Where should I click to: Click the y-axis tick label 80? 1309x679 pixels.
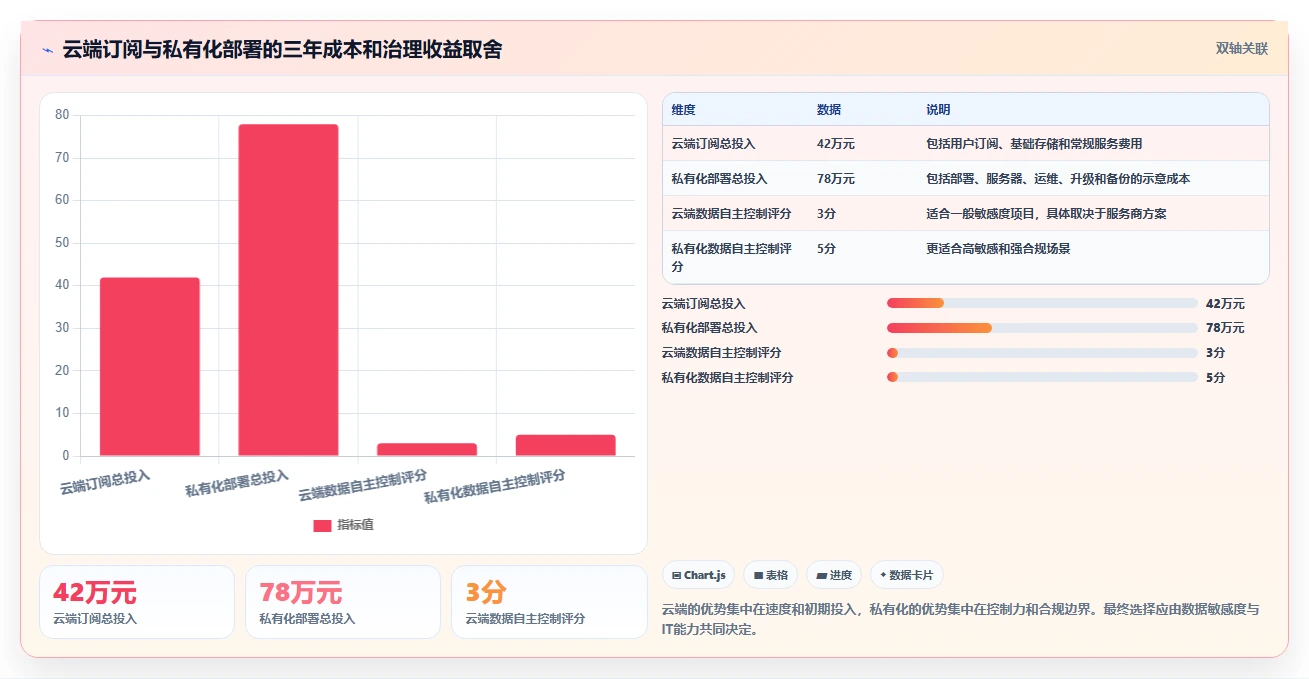[x=62, y=115]
